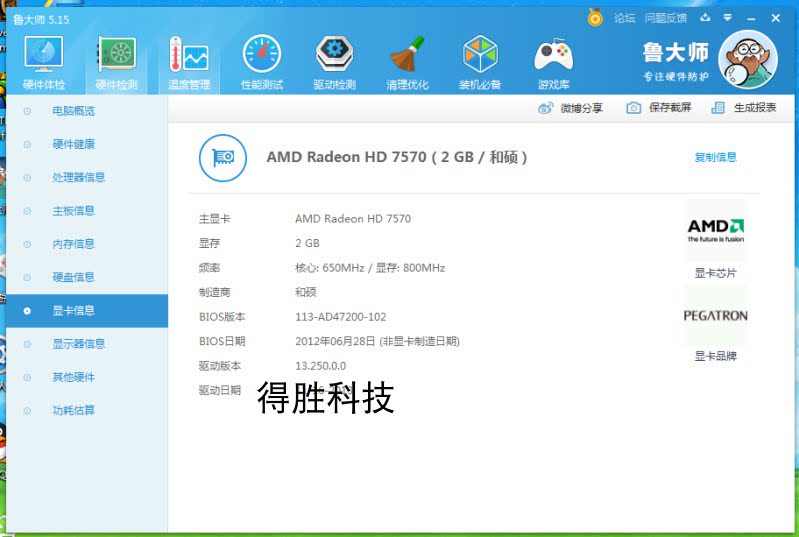799x537 pixels.
Task: Click the 微博分享 share button text
Action: point(581,108)
